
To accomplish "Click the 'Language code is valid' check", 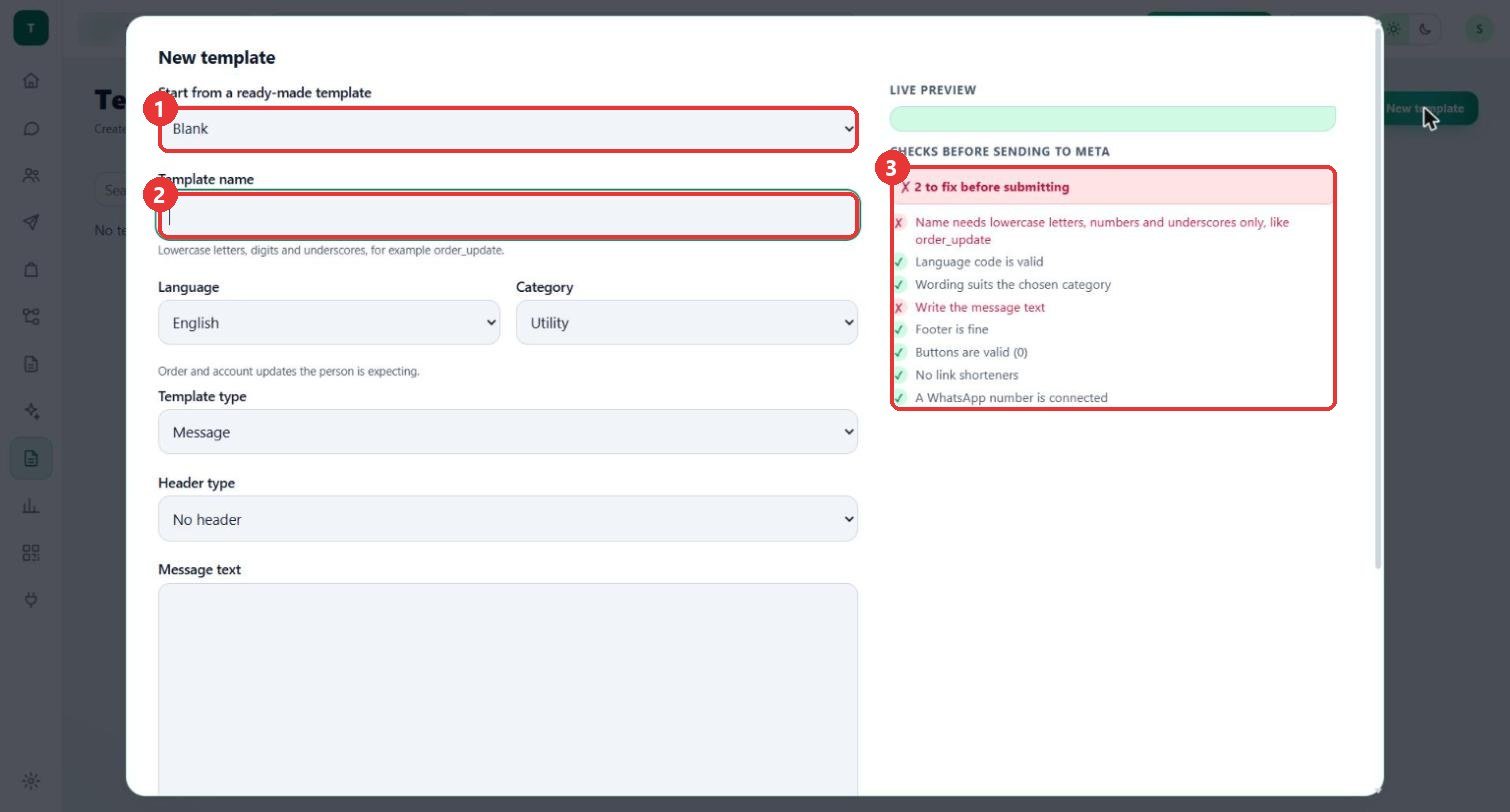I will [979, 262].
